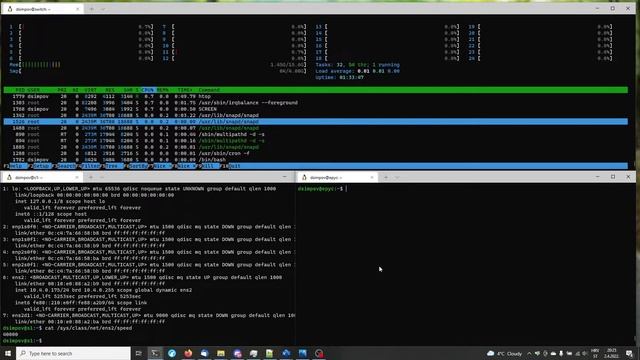Screen dimensions: 640x360
Task: Open top terminal's tab dropdown arrow
Action: pyautogui.click(x=103, y=9)
